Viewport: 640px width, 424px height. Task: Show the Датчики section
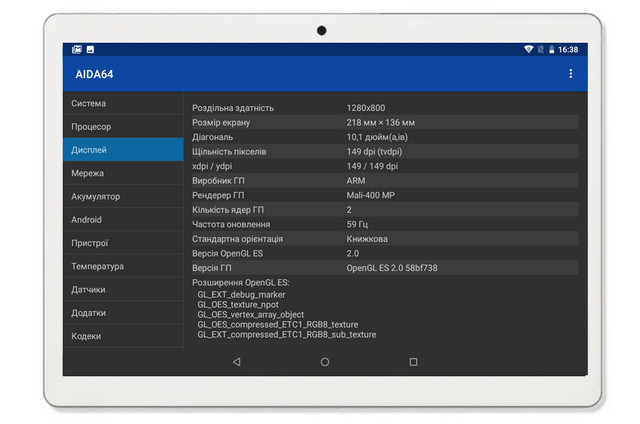pyautogui.click(x=123, y=290)
